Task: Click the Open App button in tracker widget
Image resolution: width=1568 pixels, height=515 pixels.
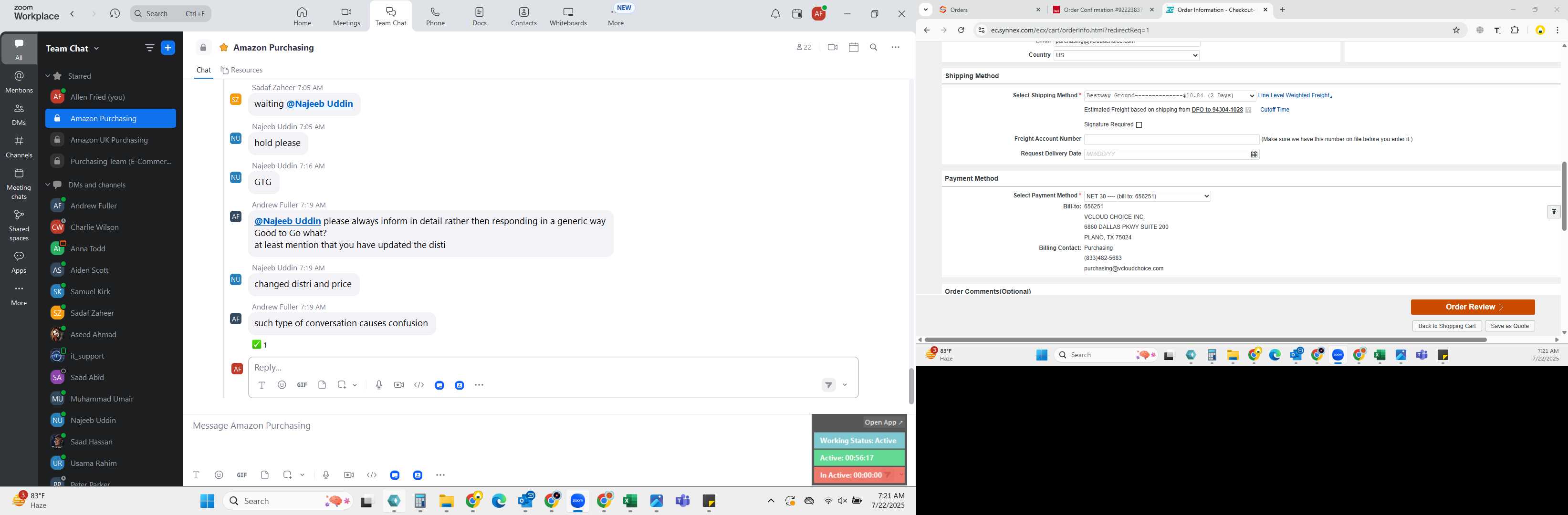Action: (x=884, y=422)
